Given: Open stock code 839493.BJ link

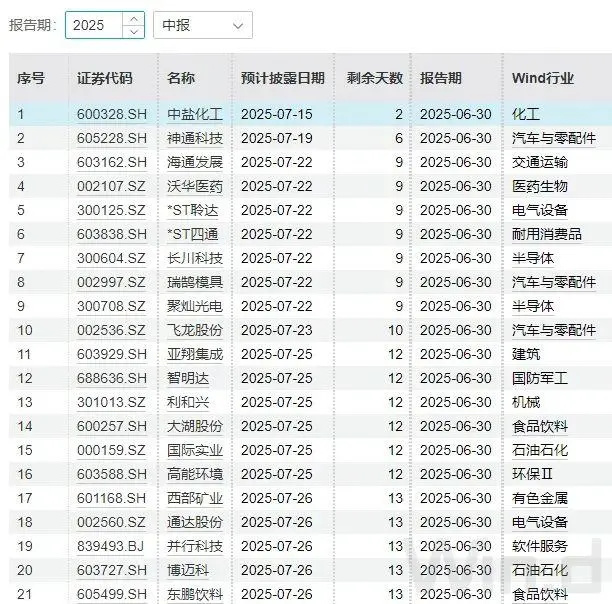Looking at the screenshot, I should pos(110,546).
